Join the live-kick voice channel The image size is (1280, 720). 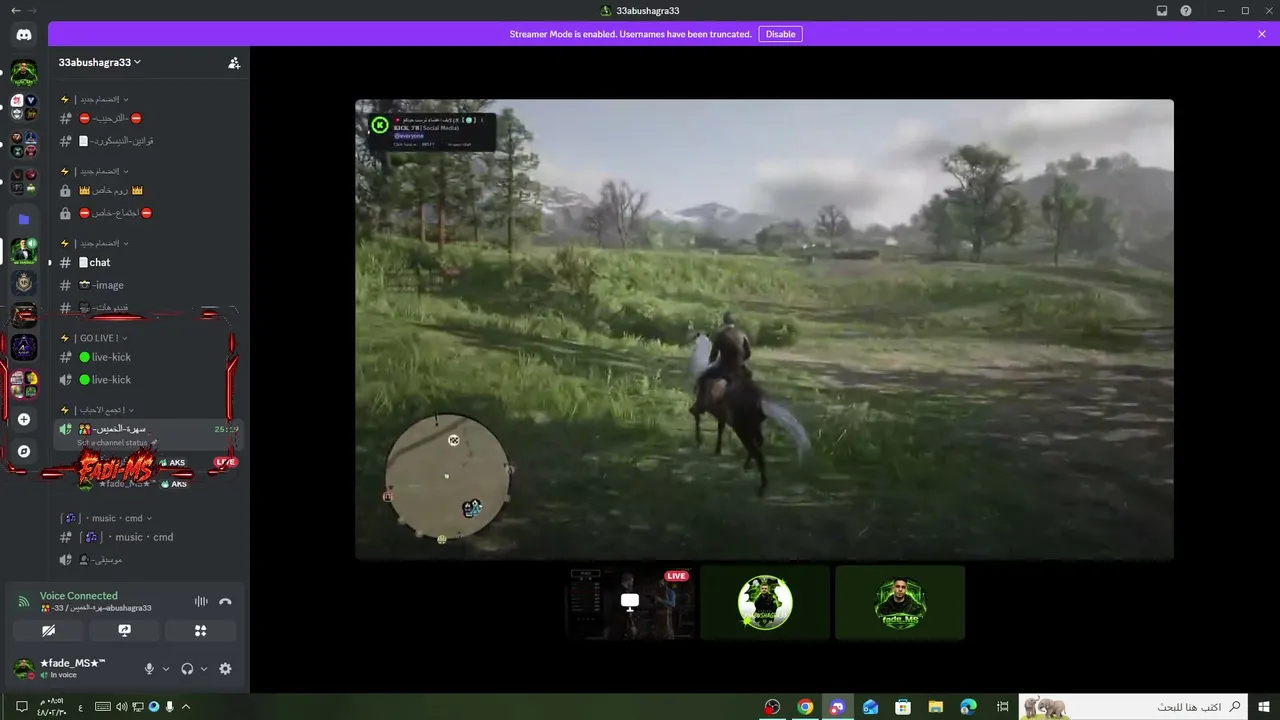tap(148, 380)
